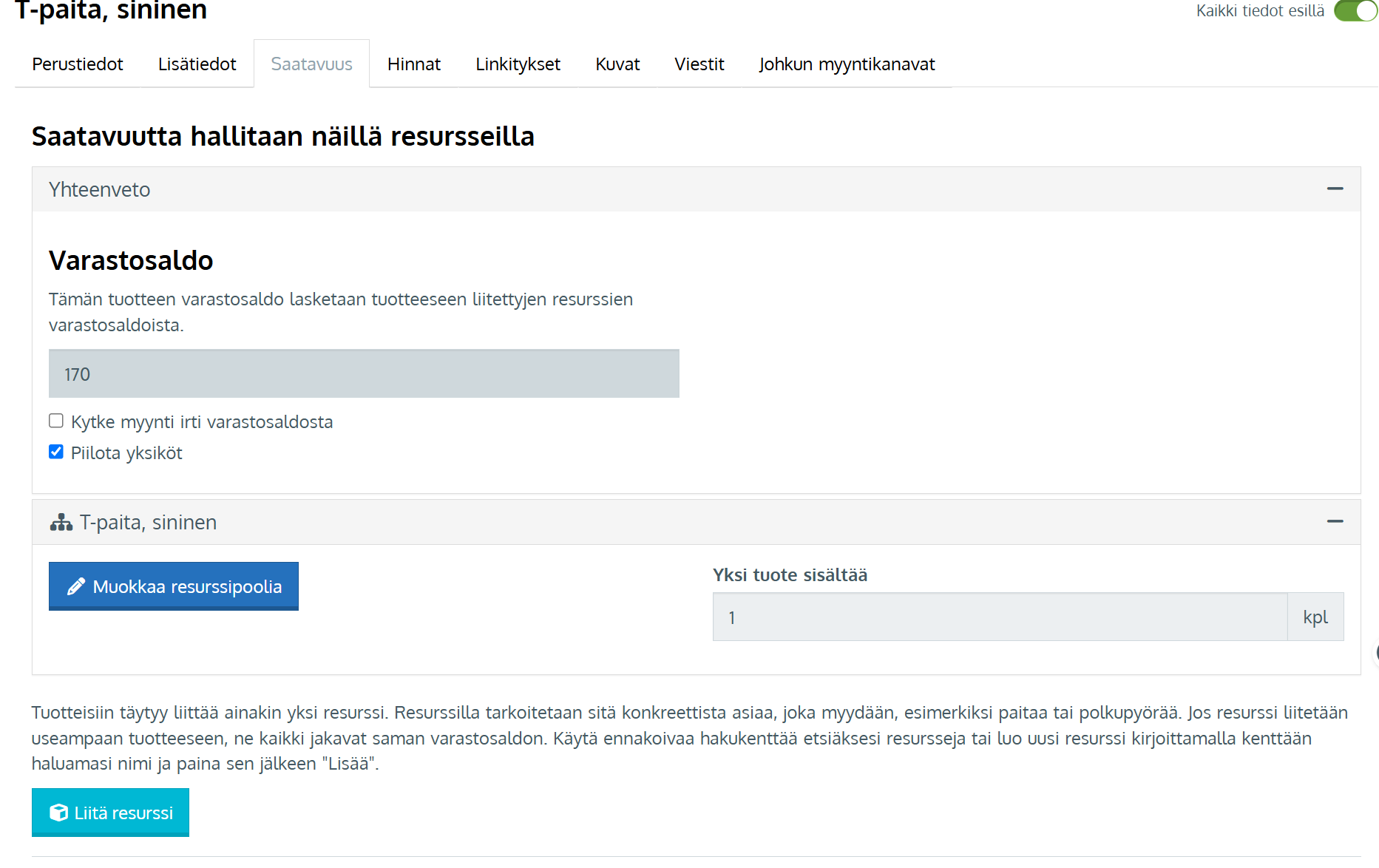
Task: Switch to the Viestit tab
Action: (x=699, y=64)
